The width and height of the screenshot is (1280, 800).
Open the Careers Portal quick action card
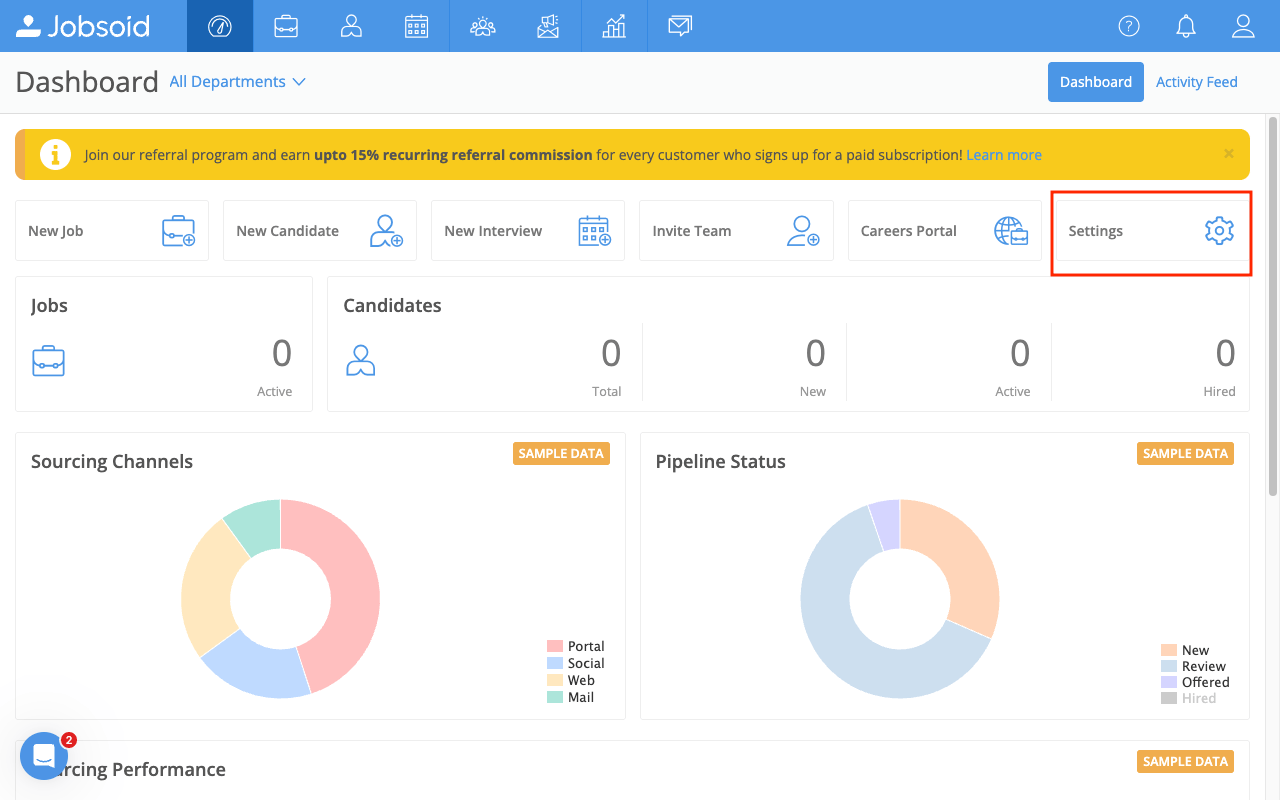(x=945, y=231)
